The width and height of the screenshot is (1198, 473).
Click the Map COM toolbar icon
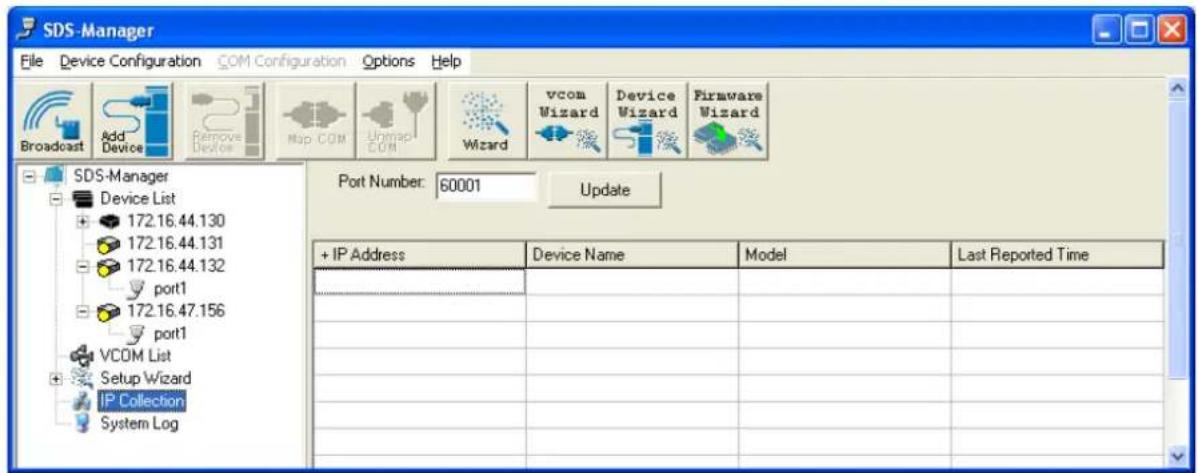[x=316, y=121]
